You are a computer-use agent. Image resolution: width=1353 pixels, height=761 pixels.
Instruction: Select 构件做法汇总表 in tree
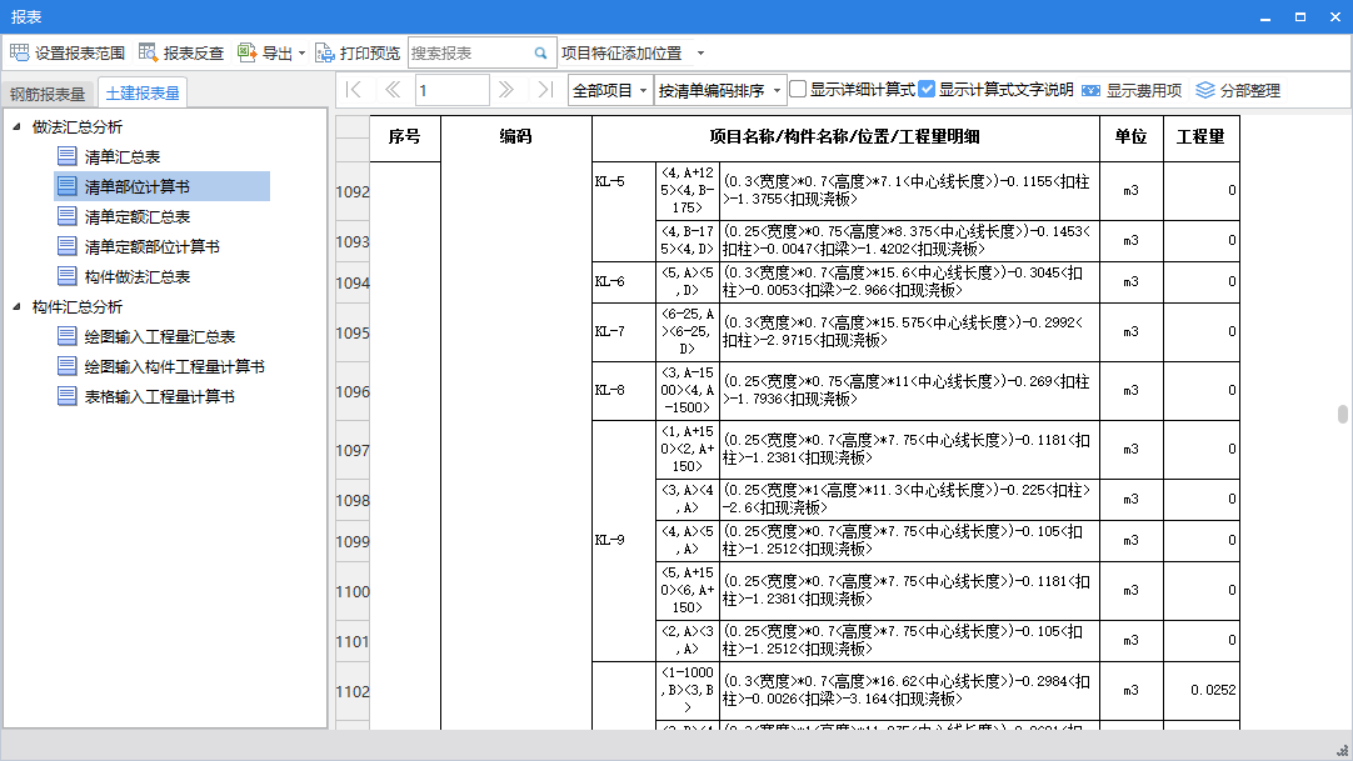coord(137,277)
